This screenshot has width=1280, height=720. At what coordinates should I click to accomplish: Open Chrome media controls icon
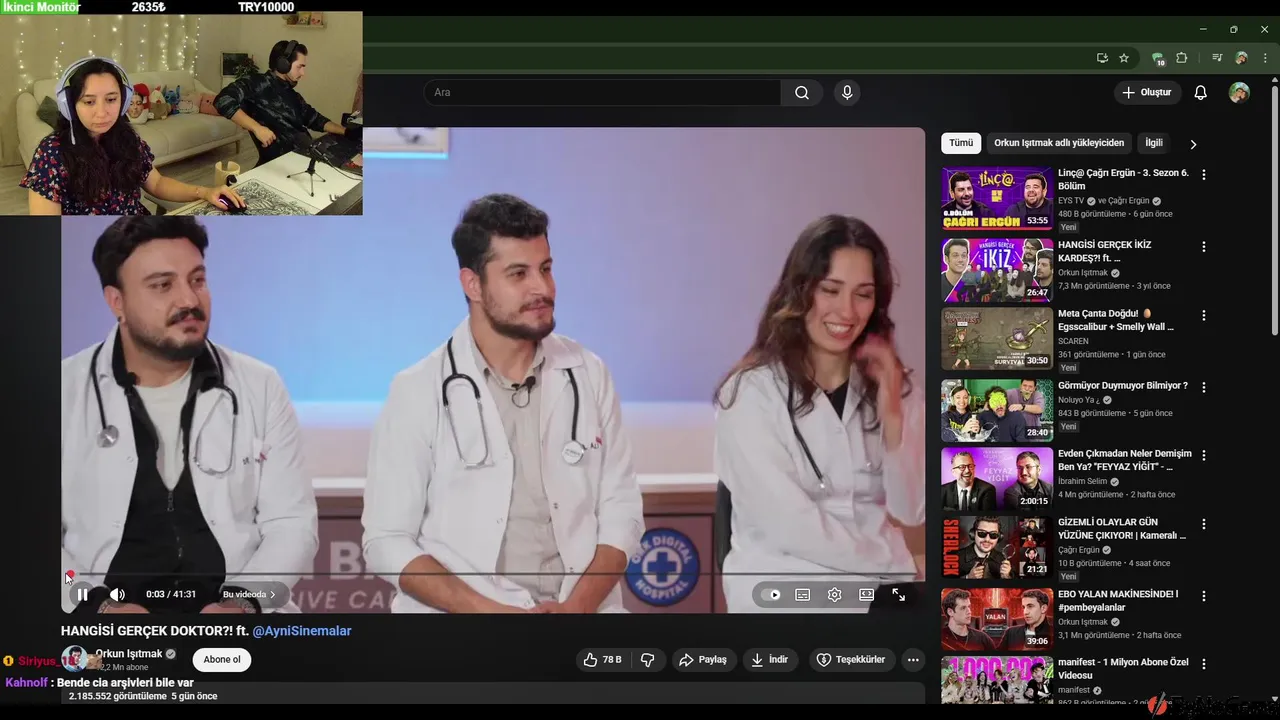(x=1217, y=58)
